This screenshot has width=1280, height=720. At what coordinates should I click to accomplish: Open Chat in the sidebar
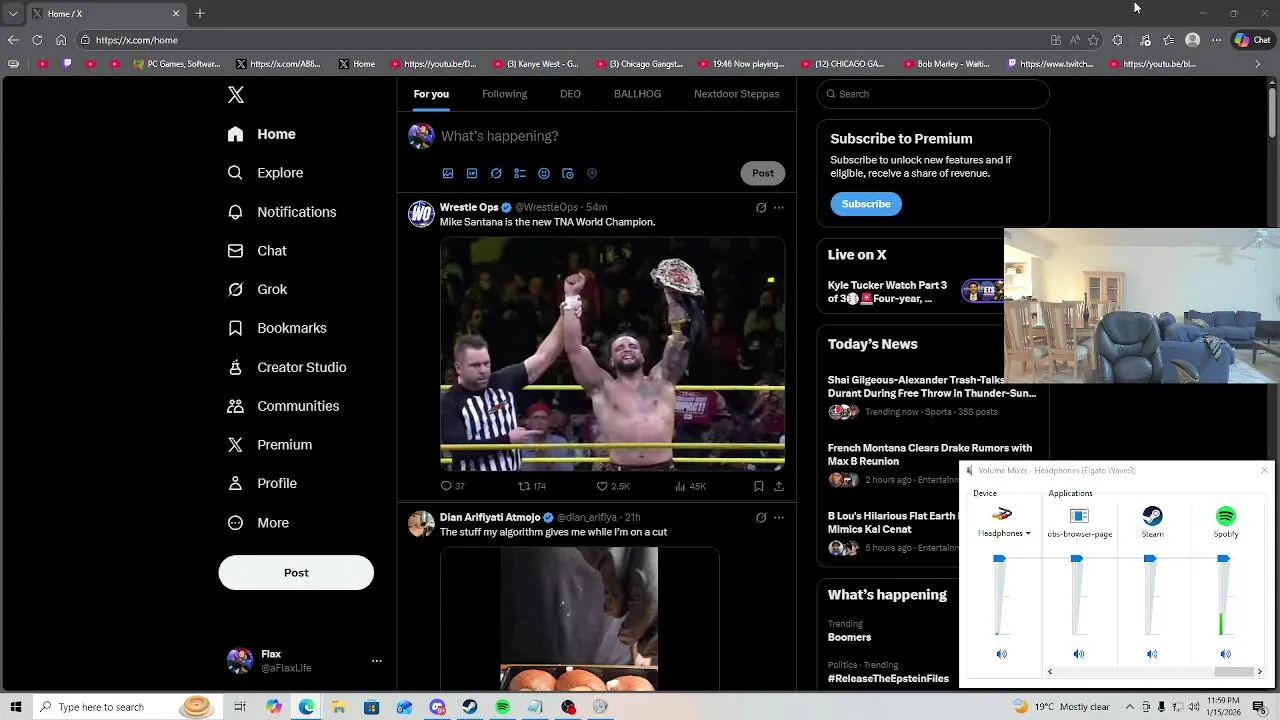(257, 251)
